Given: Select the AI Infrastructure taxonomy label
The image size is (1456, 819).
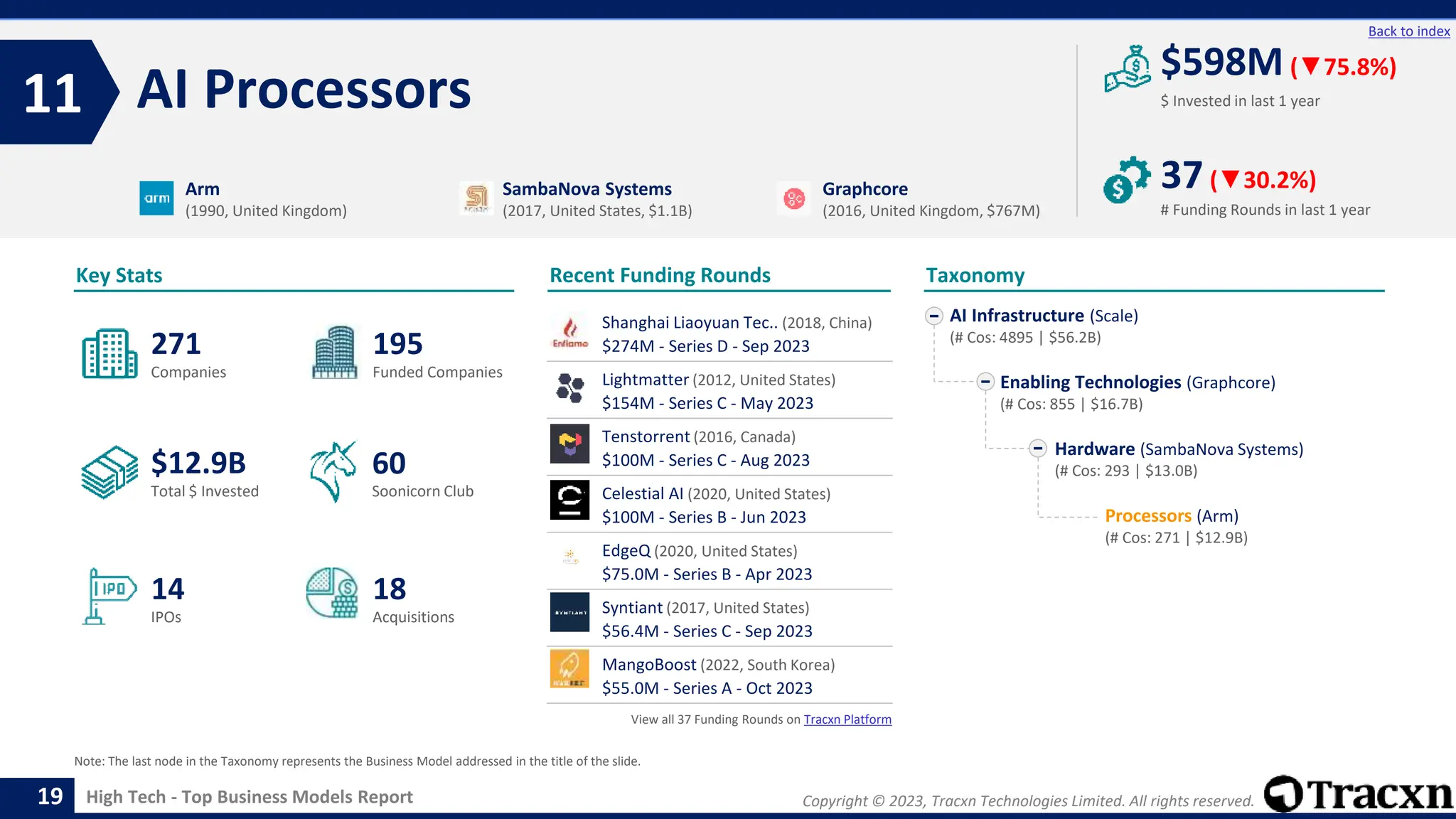Looking at the screenshot, I should point(1017,316).
